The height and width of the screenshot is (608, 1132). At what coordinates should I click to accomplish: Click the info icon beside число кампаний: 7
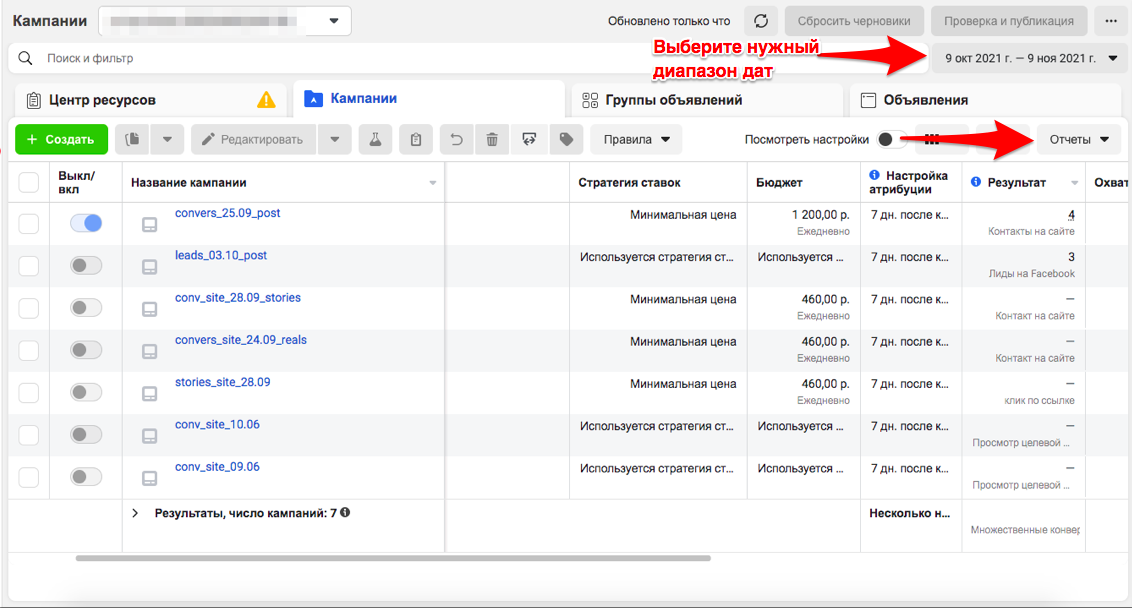345,513
